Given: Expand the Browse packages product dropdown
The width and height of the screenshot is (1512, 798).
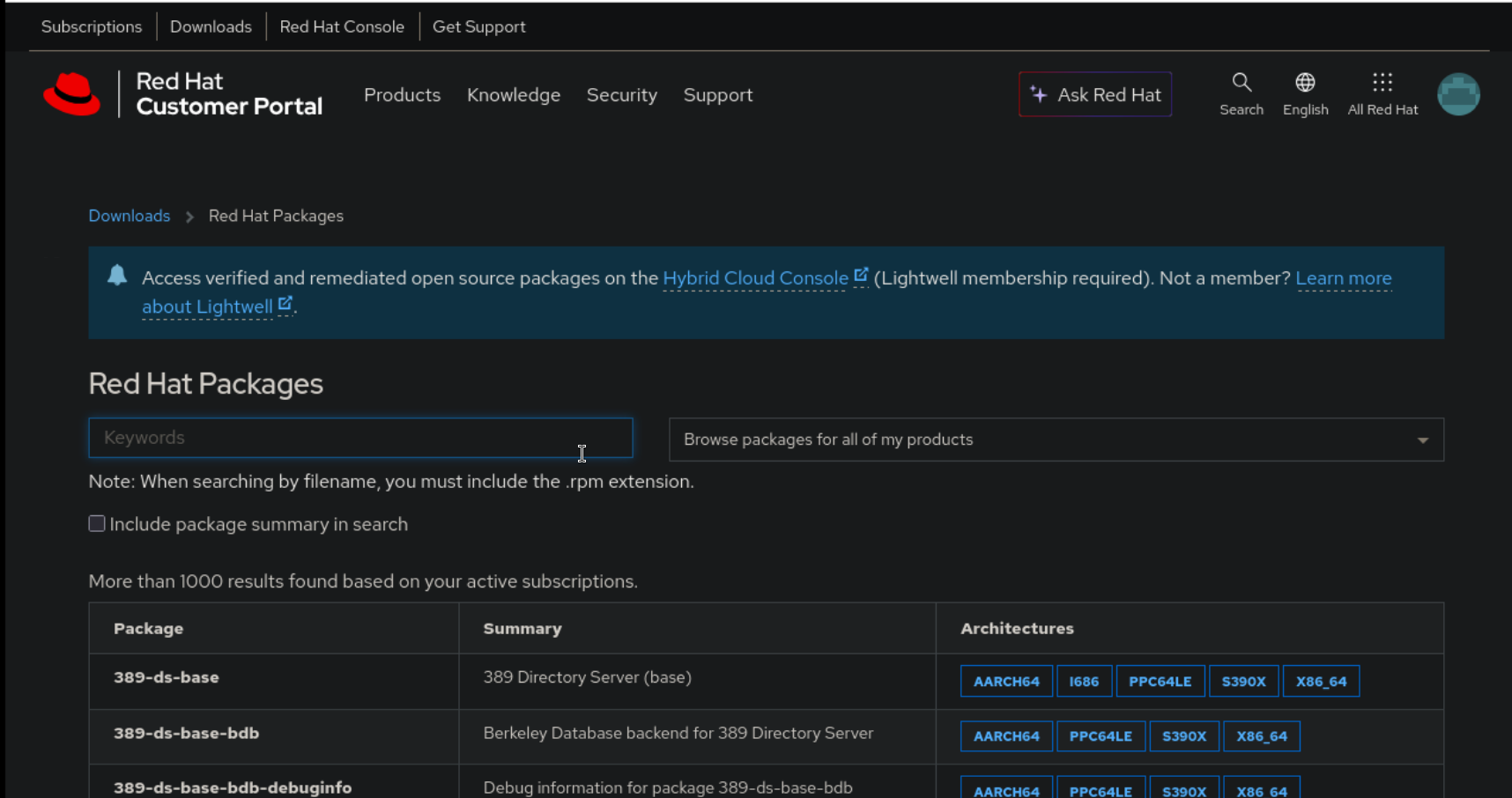Looking at the screenshot, I should (x=1056, y=440).
